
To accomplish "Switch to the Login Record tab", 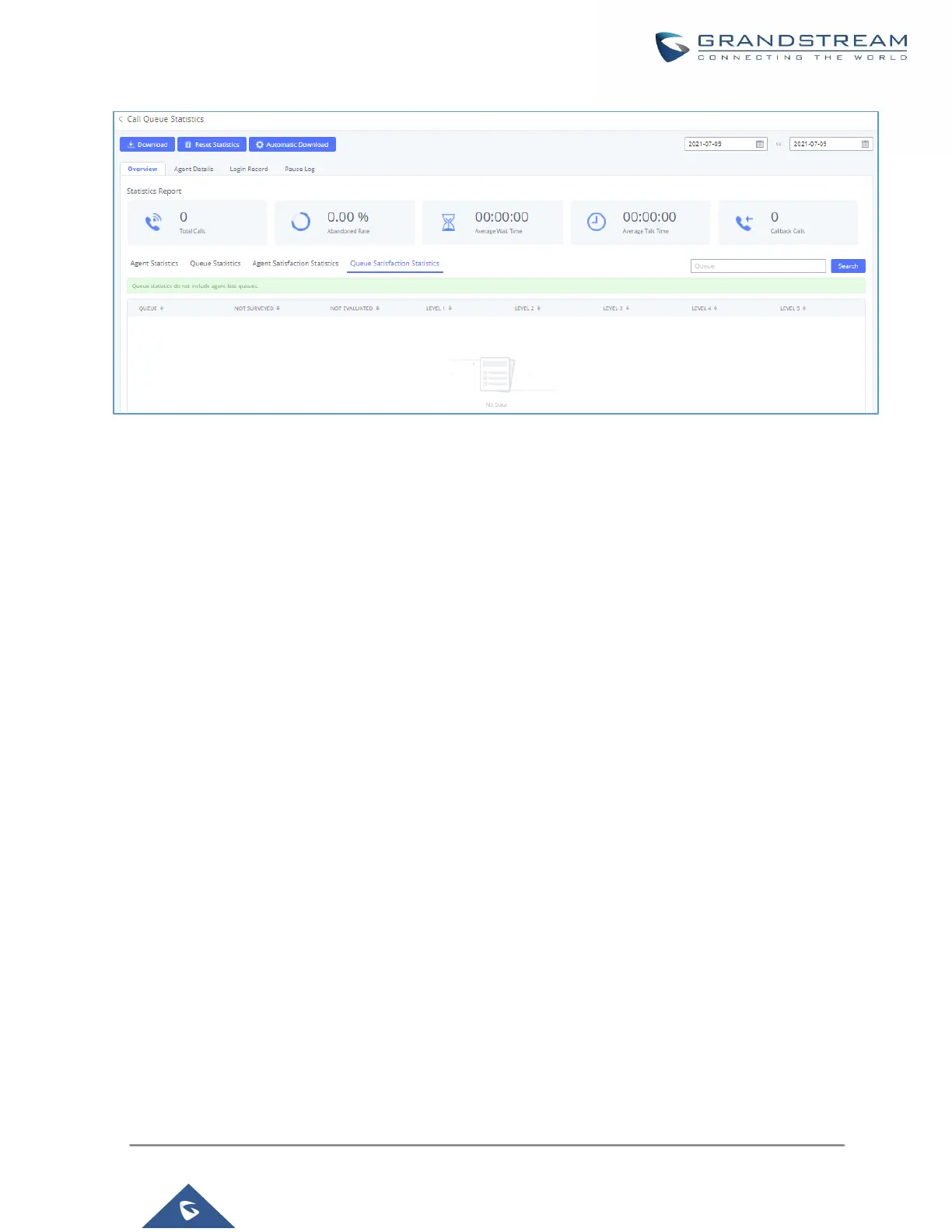I will [248, 169].
